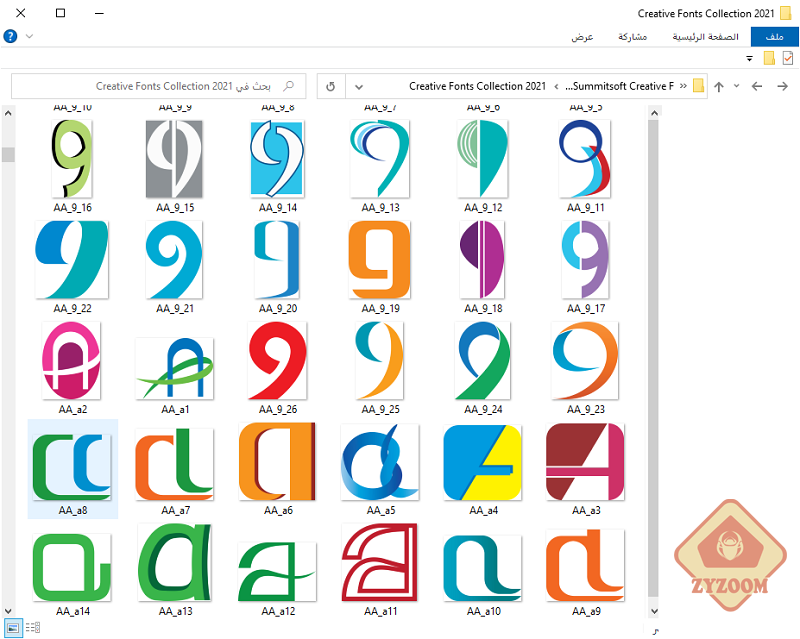Click the new folder icon in quick access

[x=769, y=58]
